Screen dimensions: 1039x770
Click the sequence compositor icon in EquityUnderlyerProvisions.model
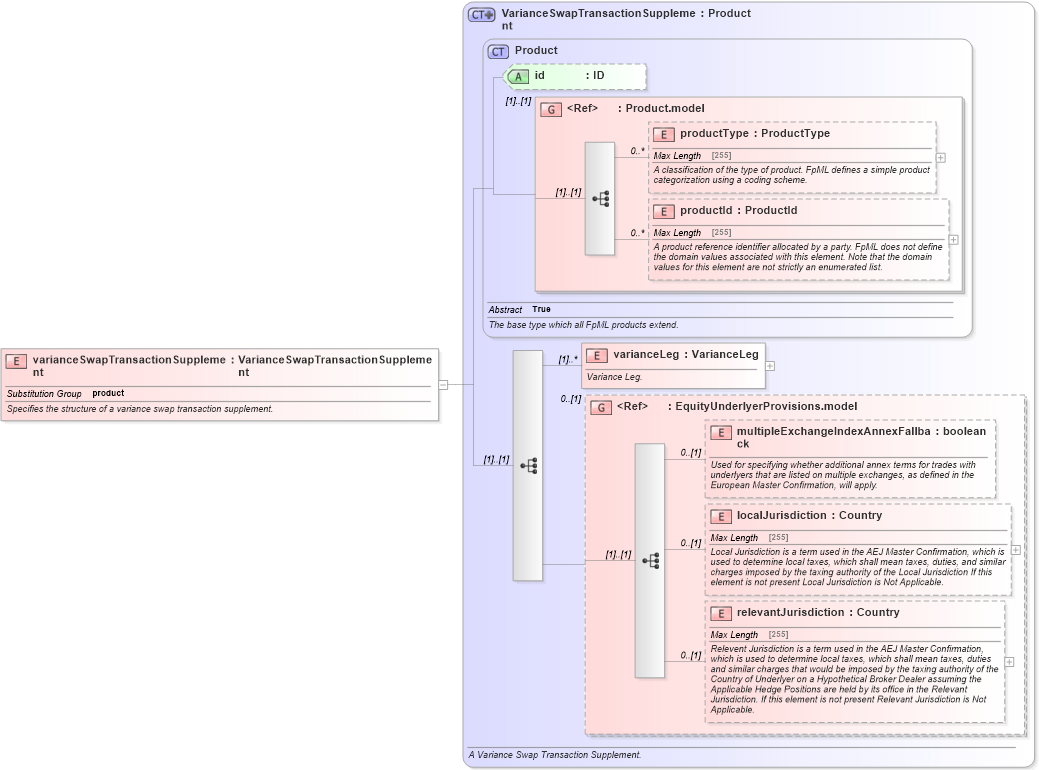(x=650, y=561)
